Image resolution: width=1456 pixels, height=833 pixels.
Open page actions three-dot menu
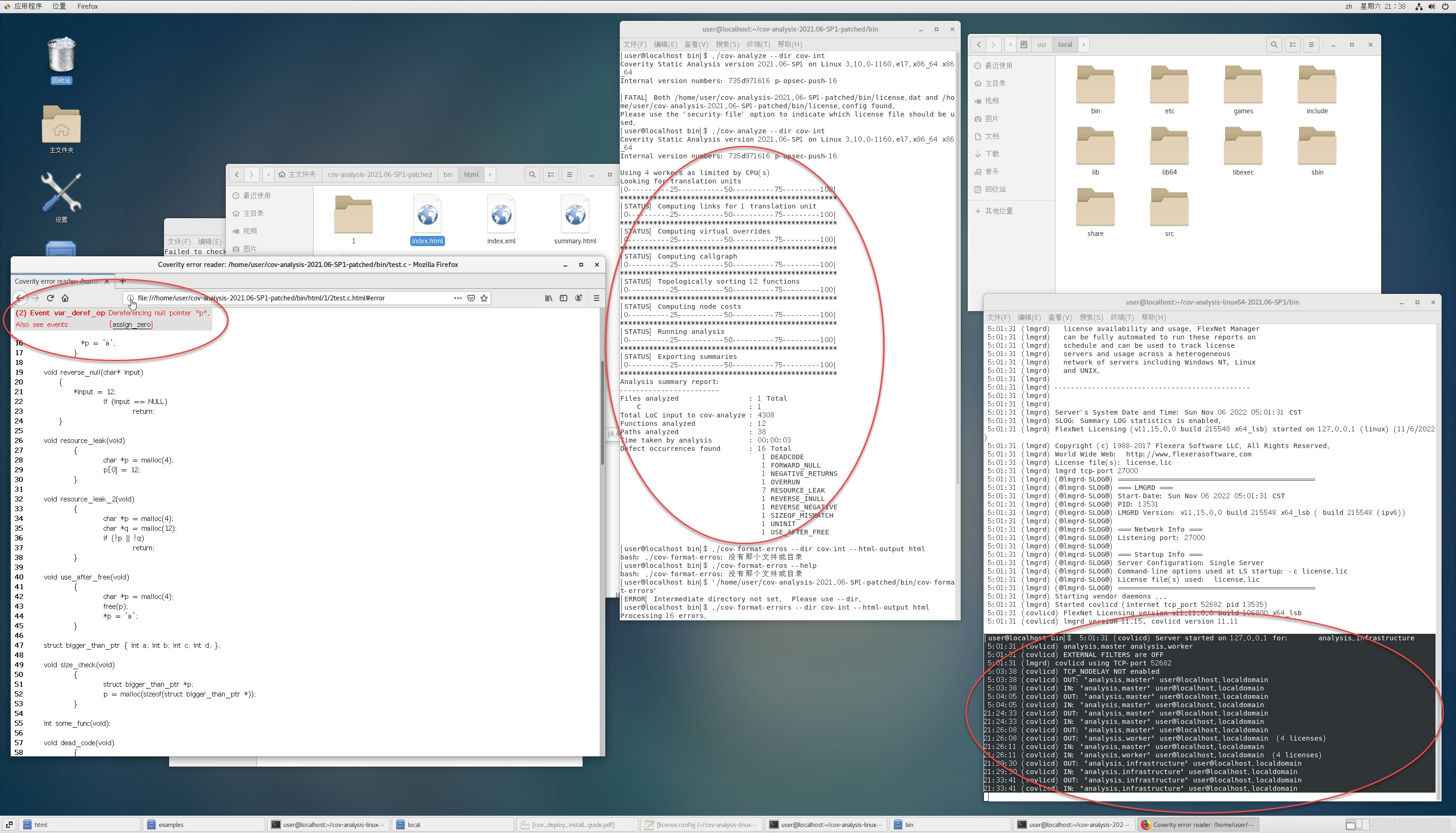click(x=458, y=298)
